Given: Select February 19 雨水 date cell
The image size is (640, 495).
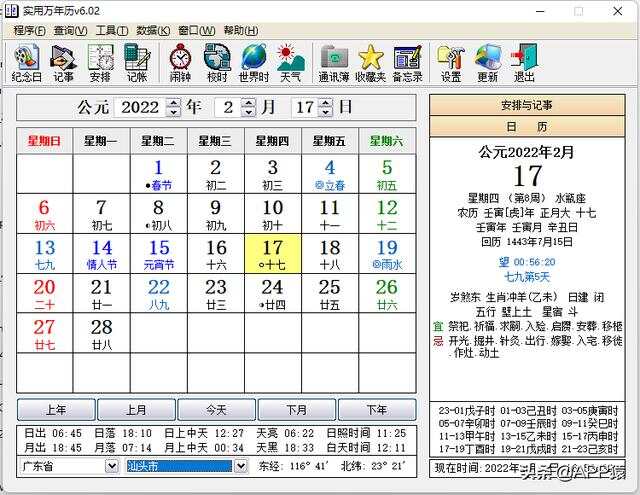Looking at the screenshot, I should click(x=387, y=254).
